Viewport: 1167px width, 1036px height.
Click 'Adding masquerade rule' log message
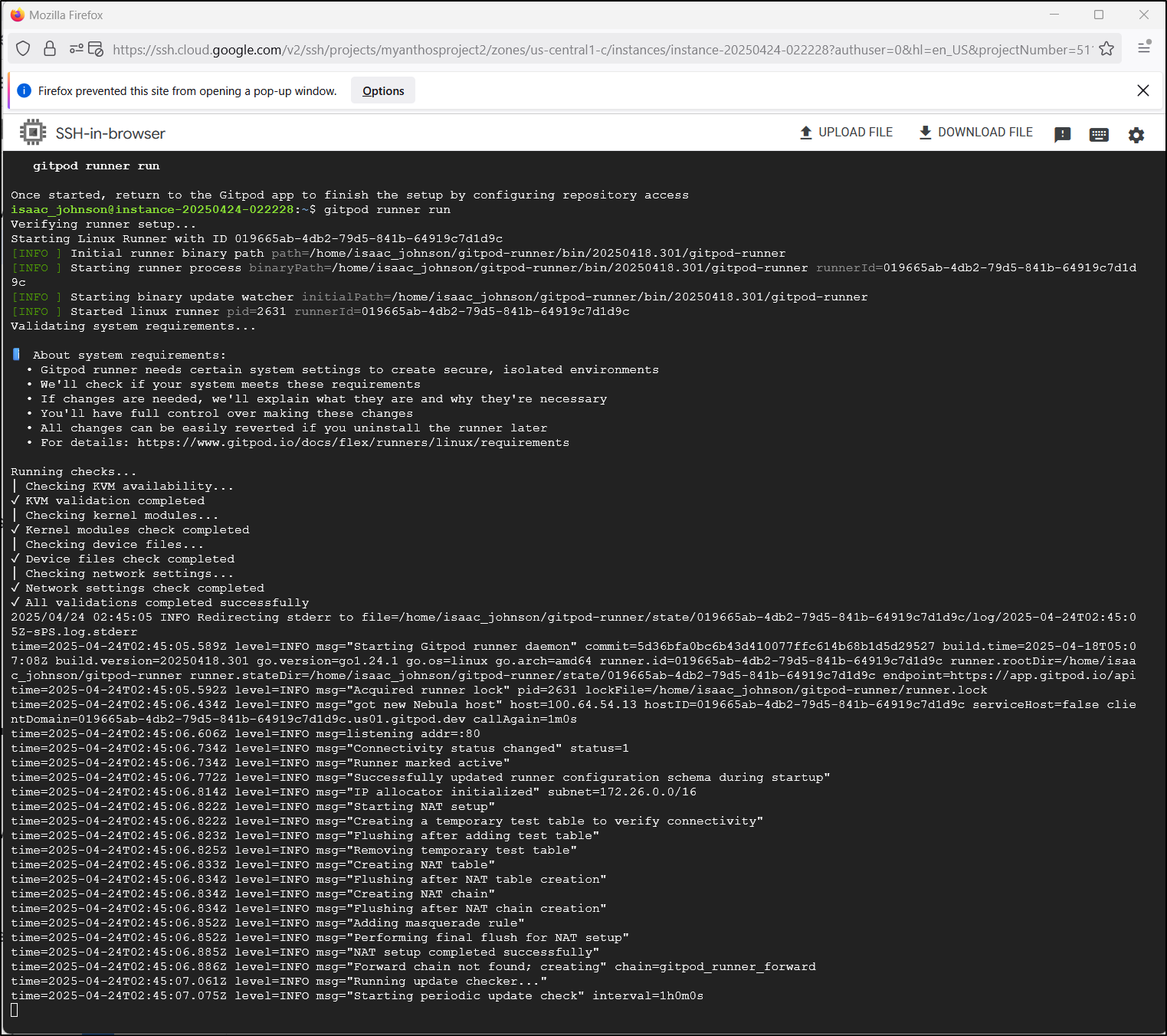coord(436,923)
